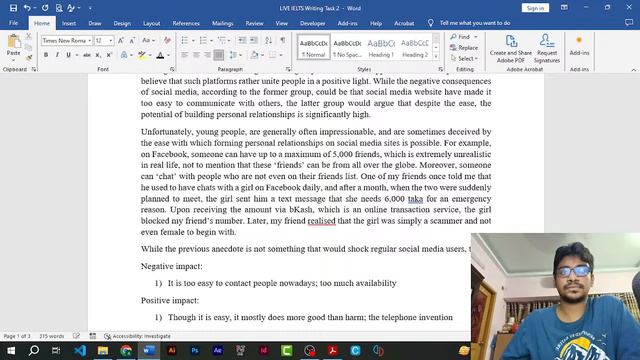Screen dimensions: 640x360
Task: Clear all formatting icon
Action: [x=167, y=40]
